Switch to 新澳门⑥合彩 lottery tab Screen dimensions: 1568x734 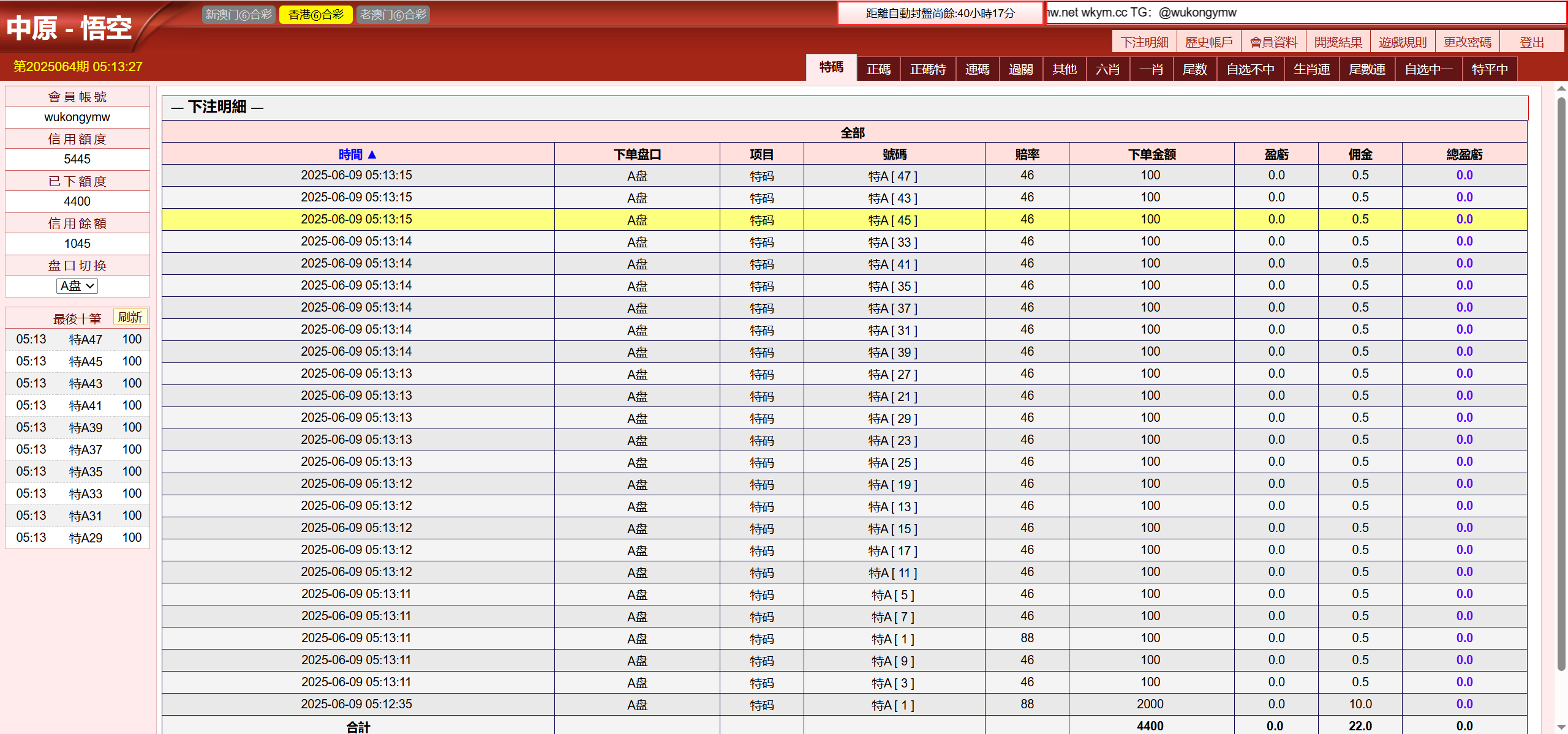tap(238, 15)
